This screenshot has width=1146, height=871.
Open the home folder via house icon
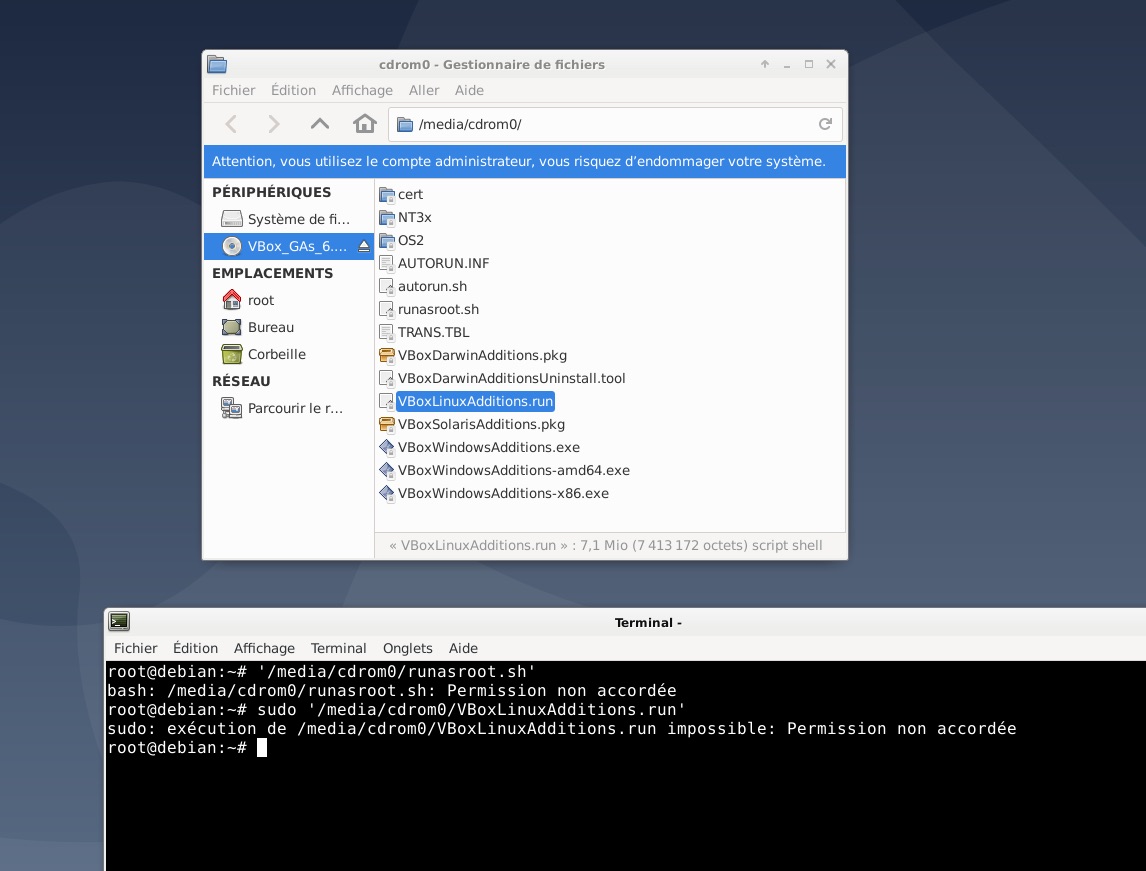365,123
